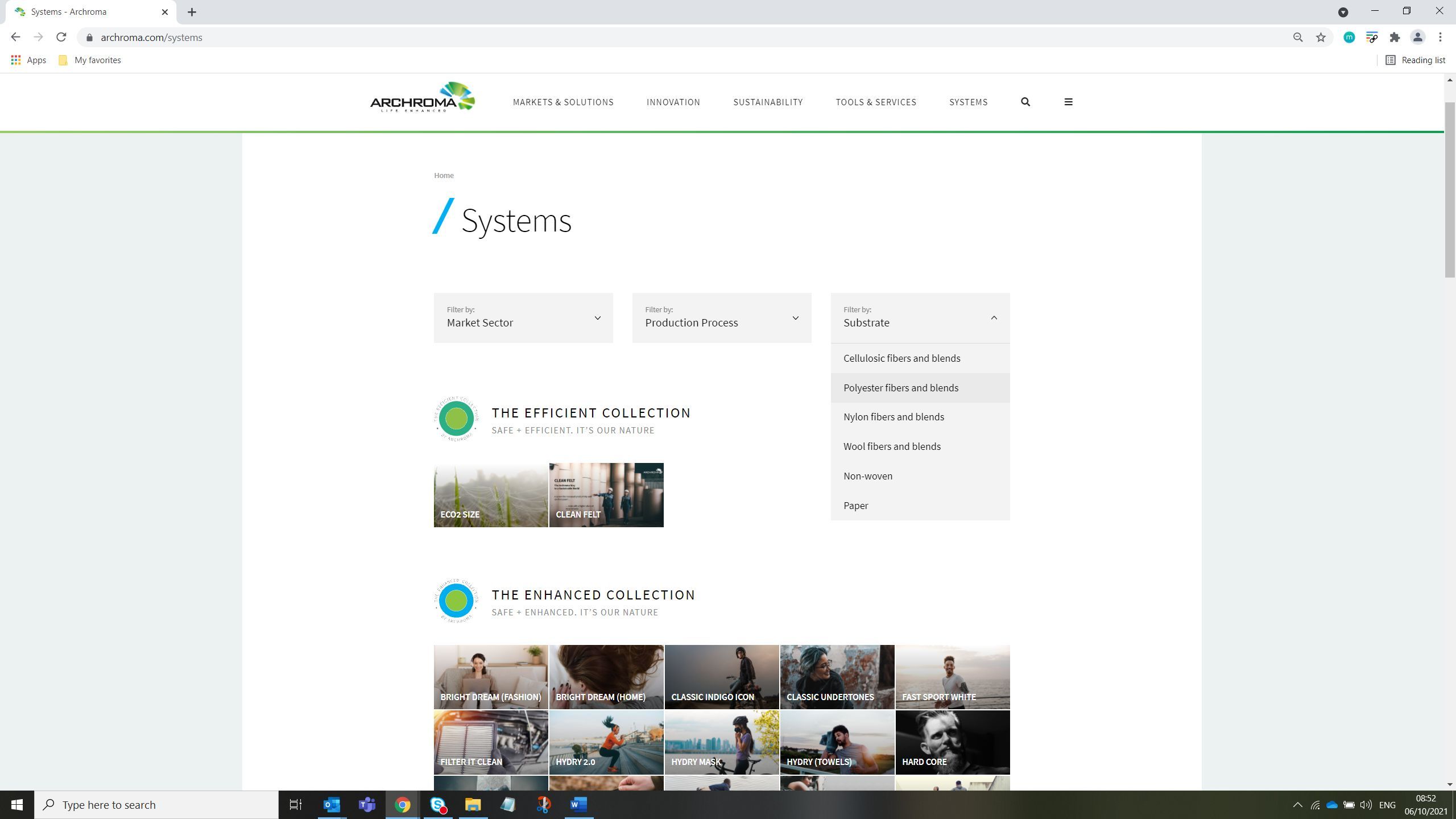Select Nylon fibers and blends option

920,417
